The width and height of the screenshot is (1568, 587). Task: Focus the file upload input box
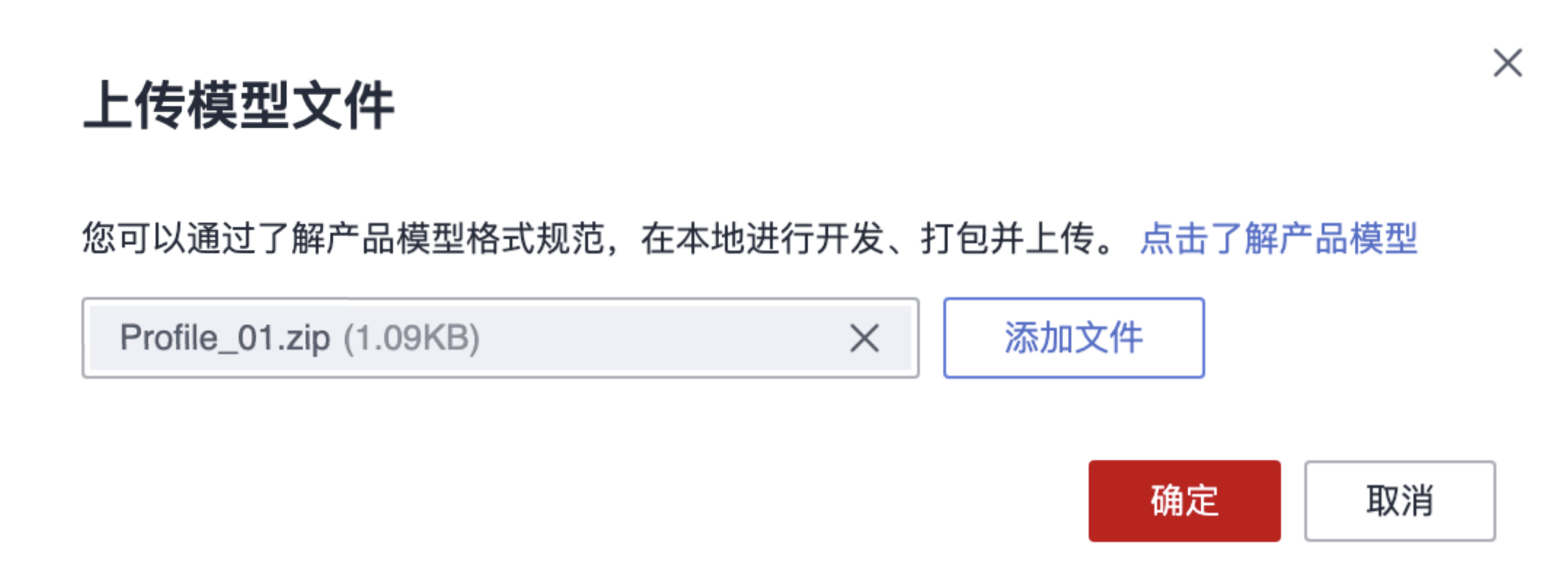(500, 338)
